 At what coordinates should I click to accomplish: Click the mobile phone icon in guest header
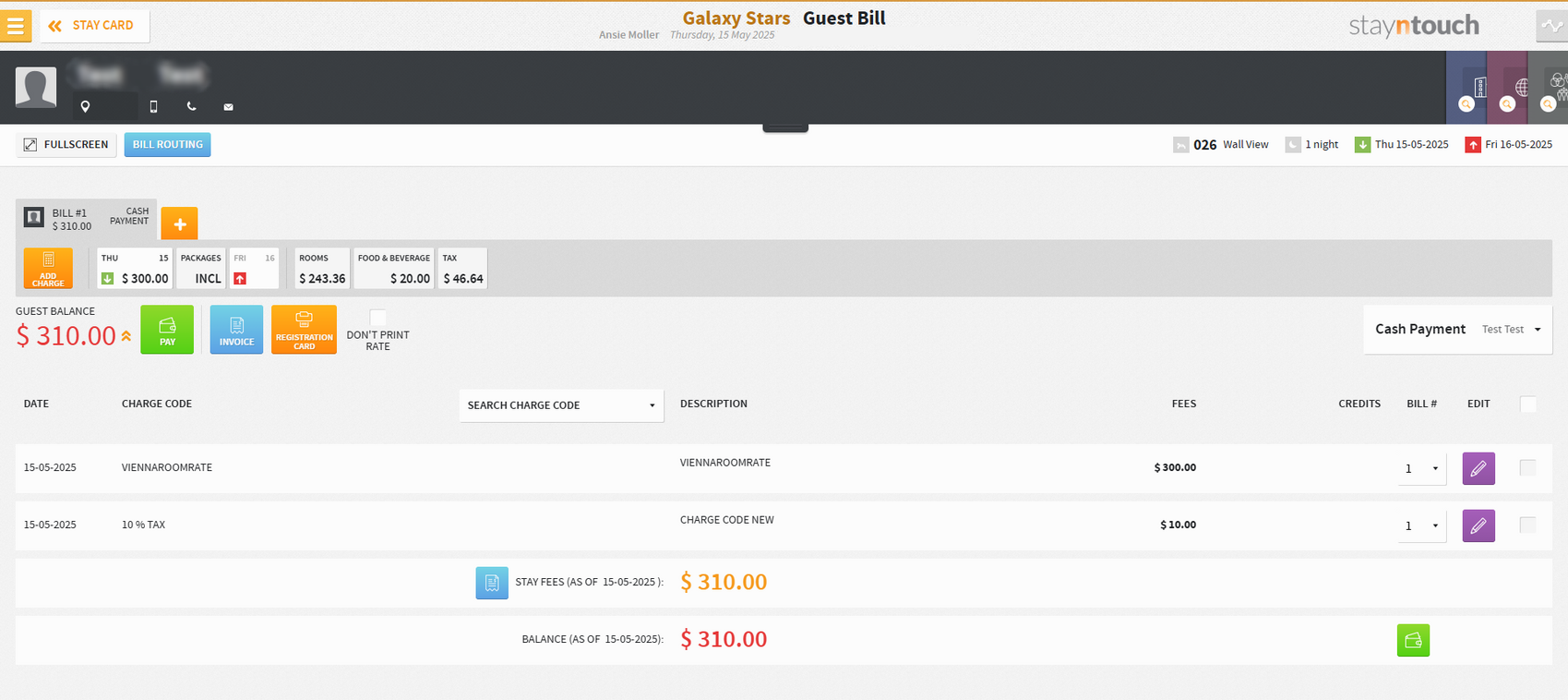point(153,106)
